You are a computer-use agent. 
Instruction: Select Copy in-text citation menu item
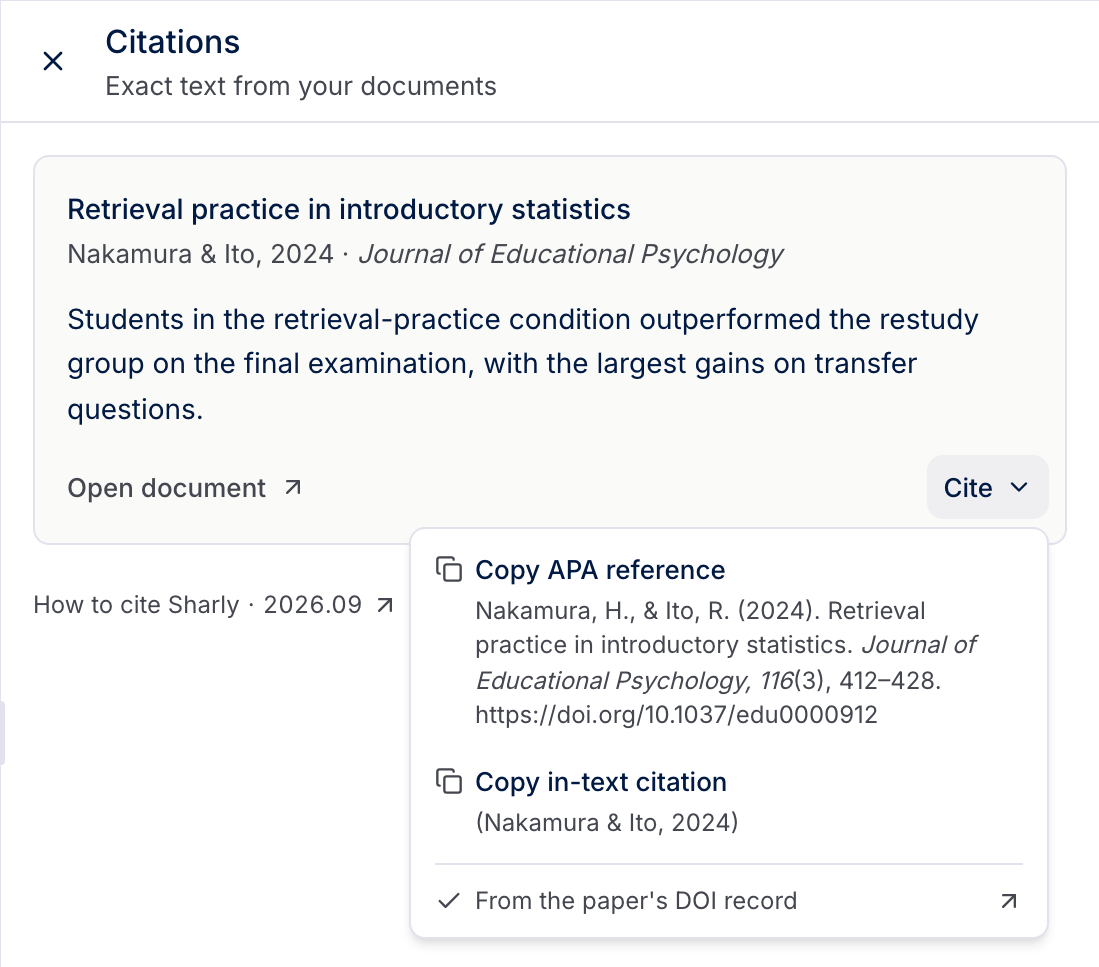pyautogui.click(x=729, y=802)
